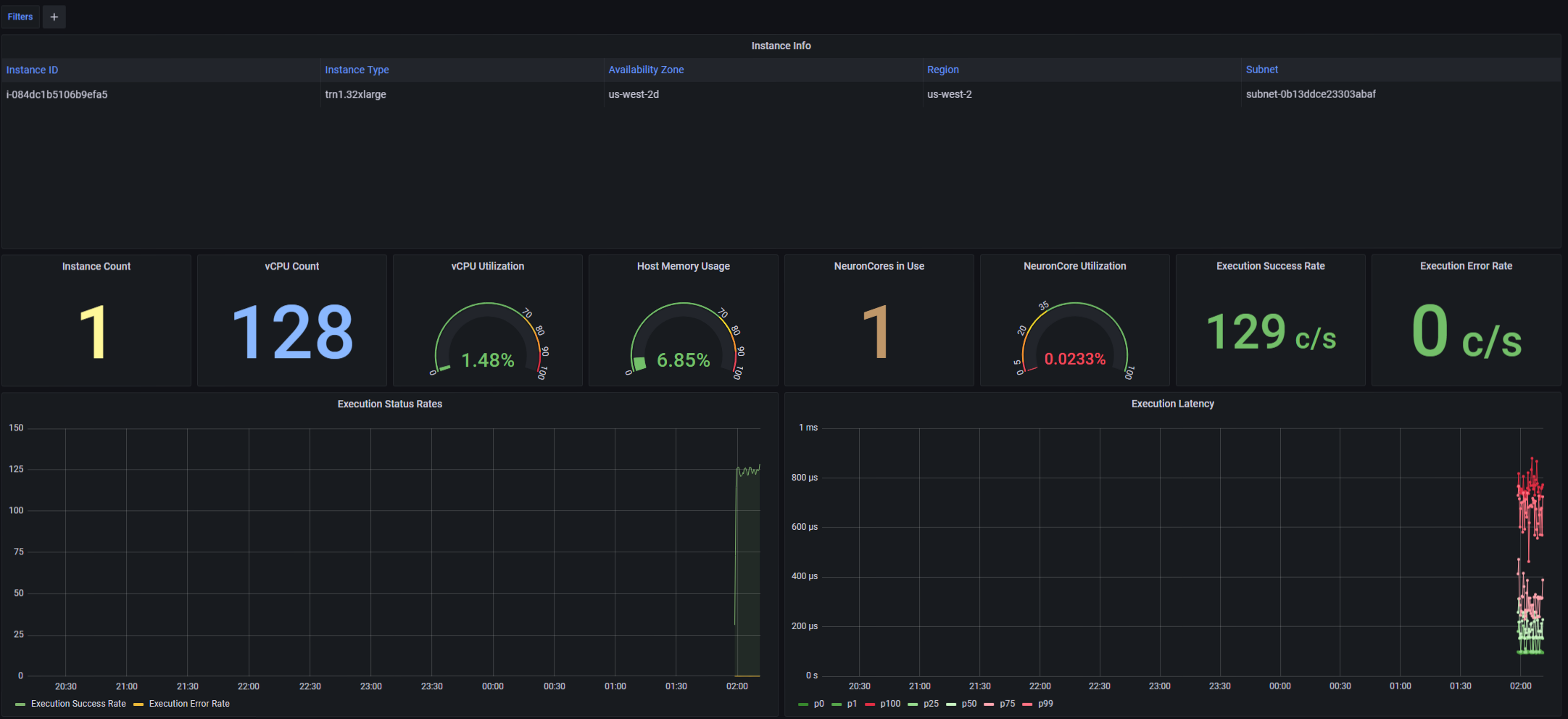Screen dimensions: 1568x719
Task: Open the Instance Info panel title menu
Action: [781, 46]
